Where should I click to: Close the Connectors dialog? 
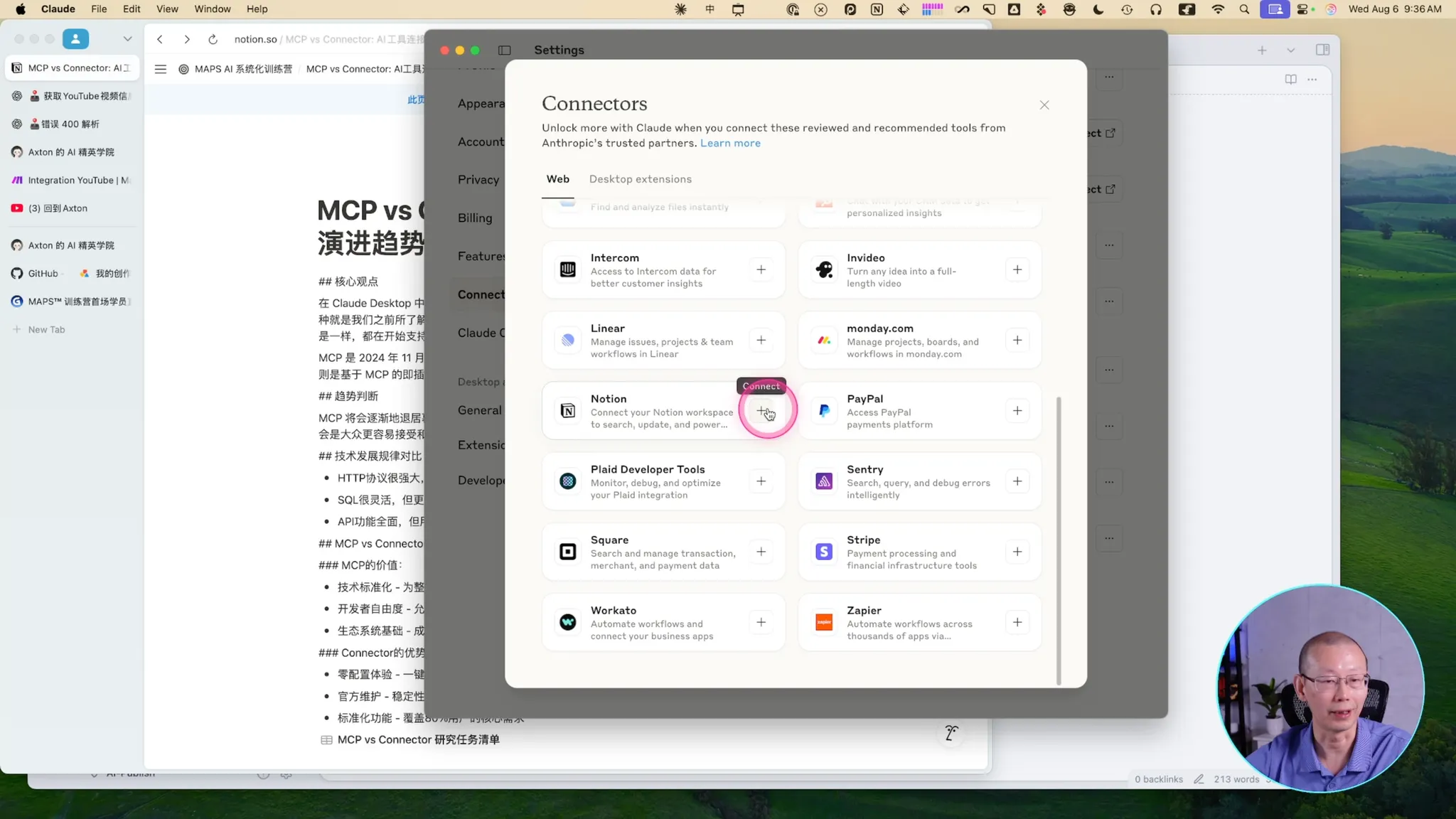[1044, 105]
